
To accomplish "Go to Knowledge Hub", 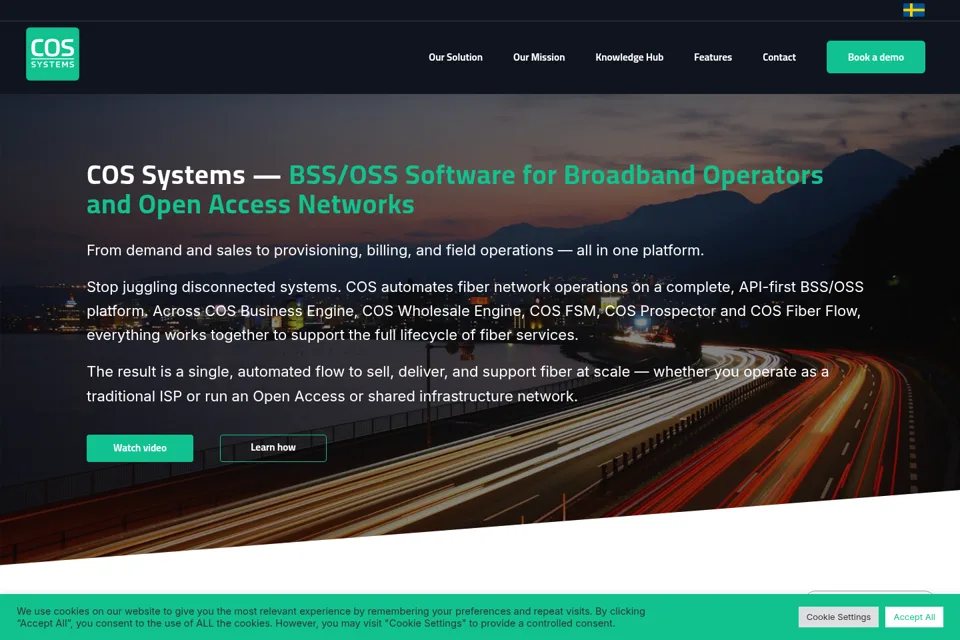I will point(629,57).
